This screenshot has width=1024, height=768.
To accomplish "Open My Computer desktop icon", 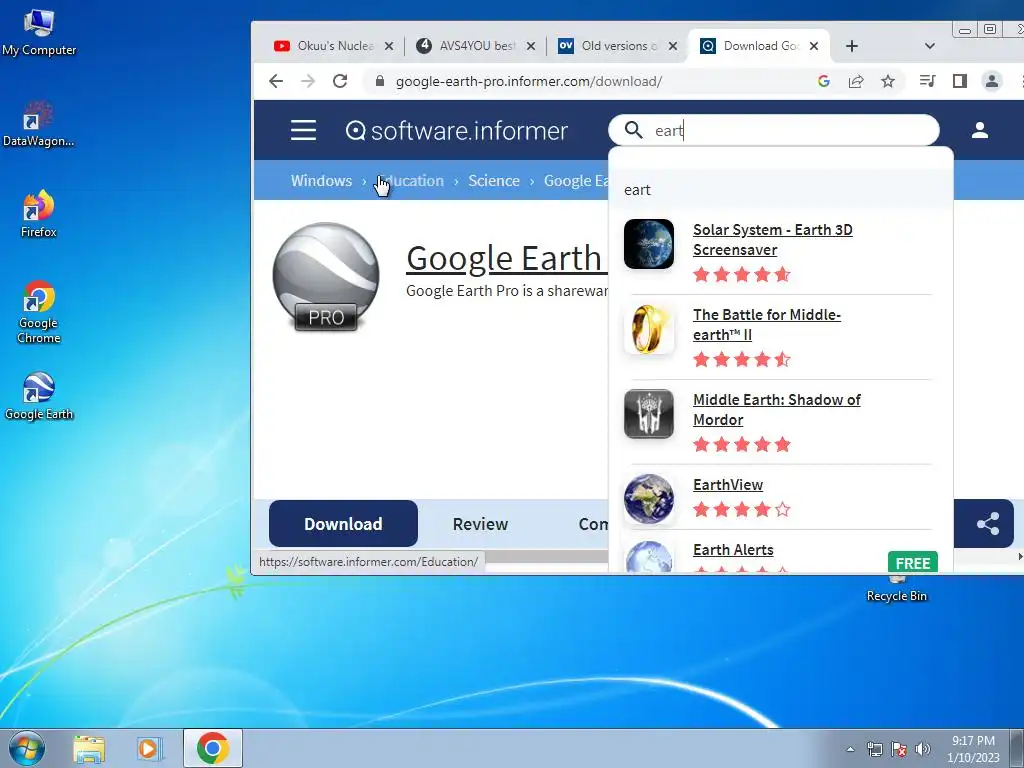I will pos(39,33).
